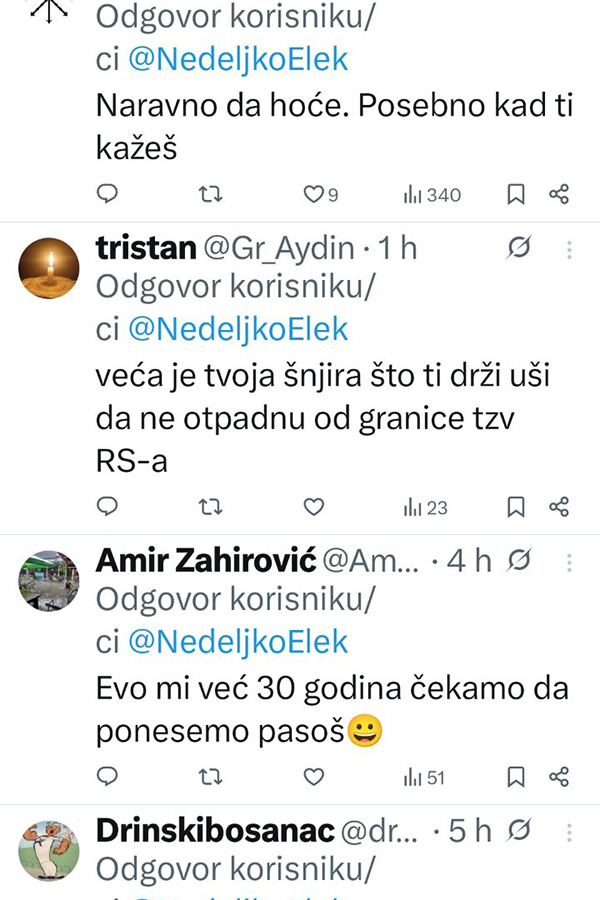Open Grok icon on tristan's tweet
Image resolution: width=600 pixels, height=900 pixels.
pos(520,247)
